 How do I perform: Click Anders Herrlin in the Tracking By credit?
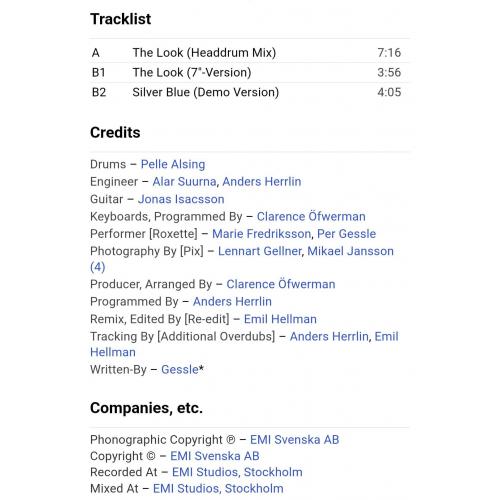point(329,336)
